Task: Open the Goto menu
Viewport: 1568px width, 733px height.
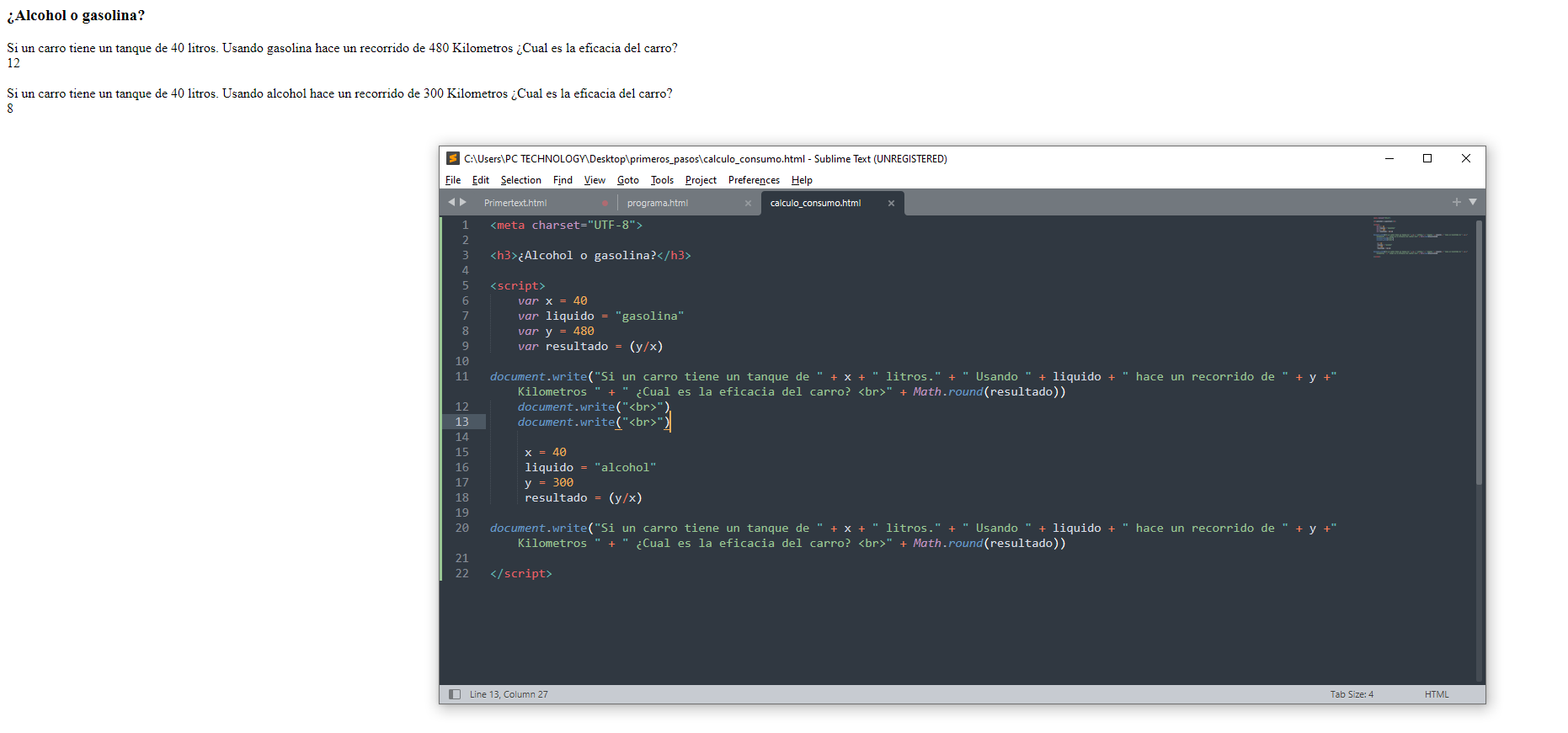Action: (x=628, y=180)
